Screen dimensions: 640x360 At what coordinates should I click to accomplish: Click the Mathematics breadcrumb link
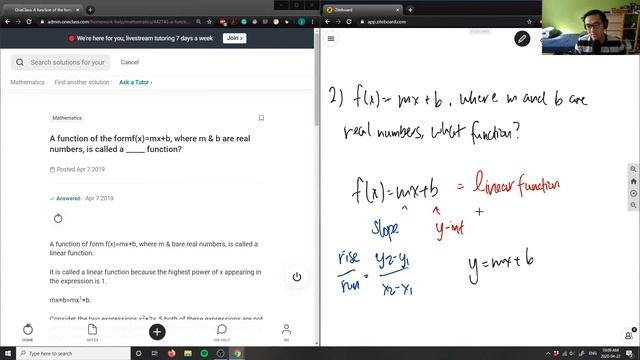[x=27, y=82]
